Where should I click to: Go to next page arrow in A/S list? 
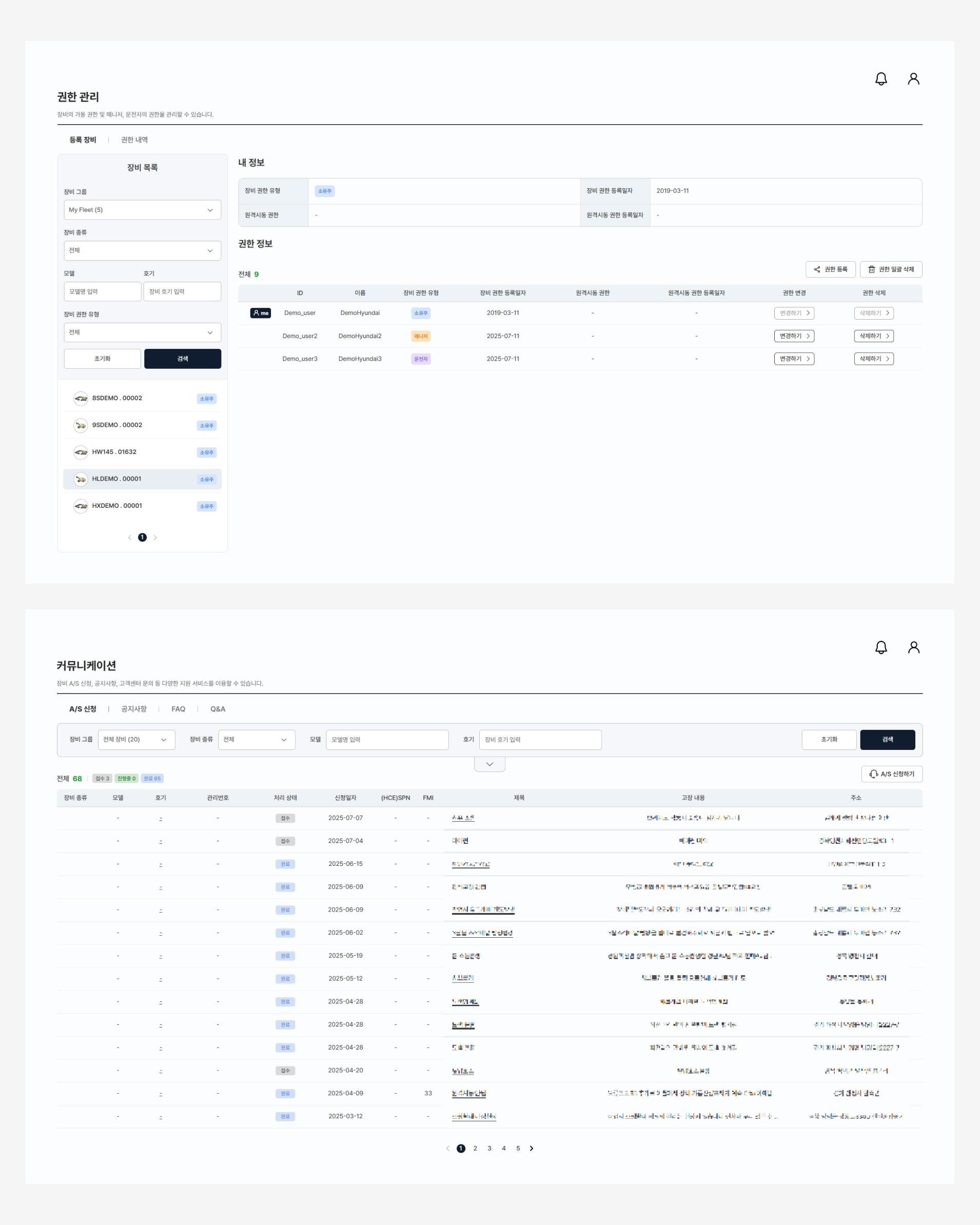pos(532,1148)
